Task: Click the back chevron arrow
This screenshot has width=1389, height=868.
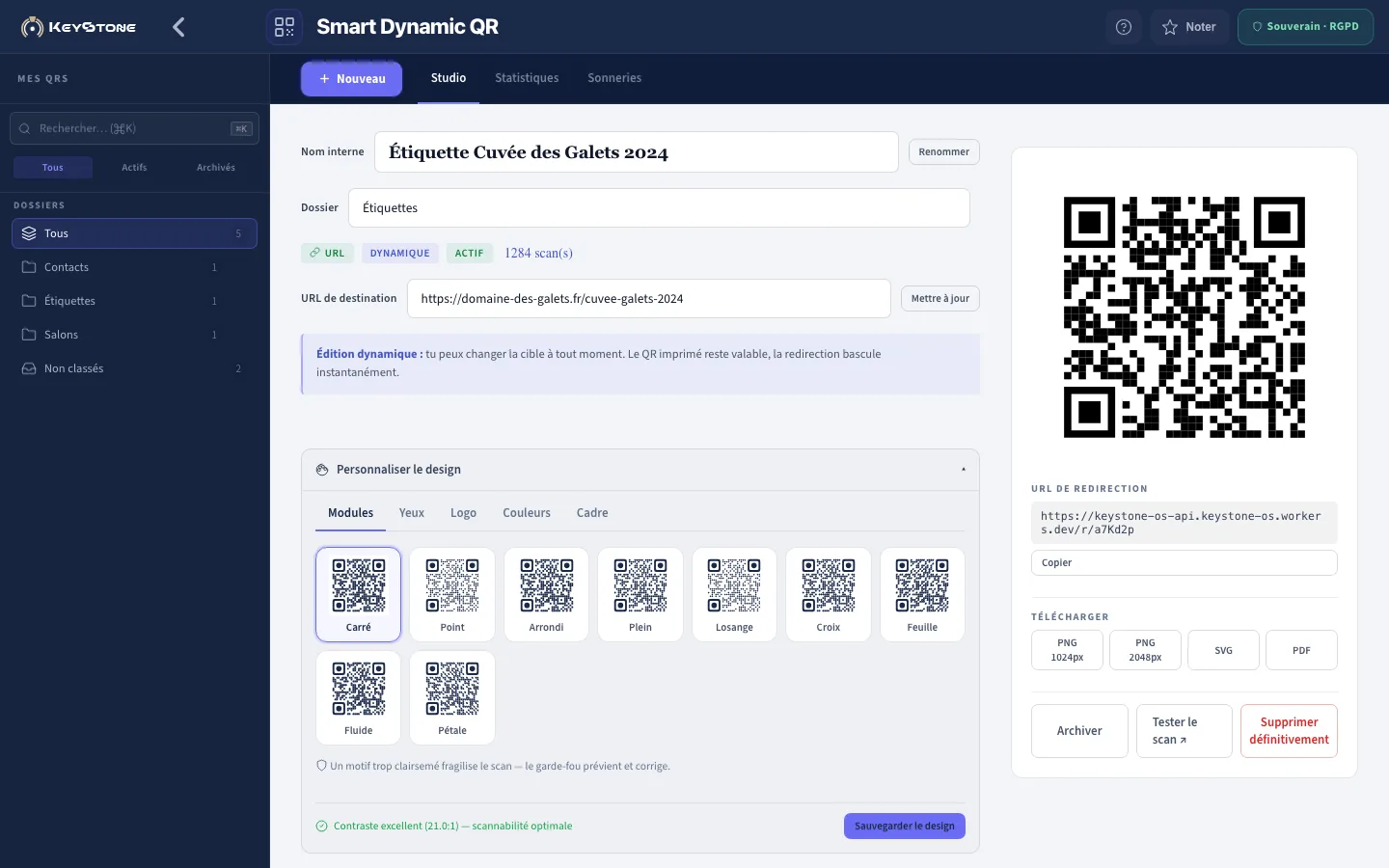Action: (x=178, y=27)
